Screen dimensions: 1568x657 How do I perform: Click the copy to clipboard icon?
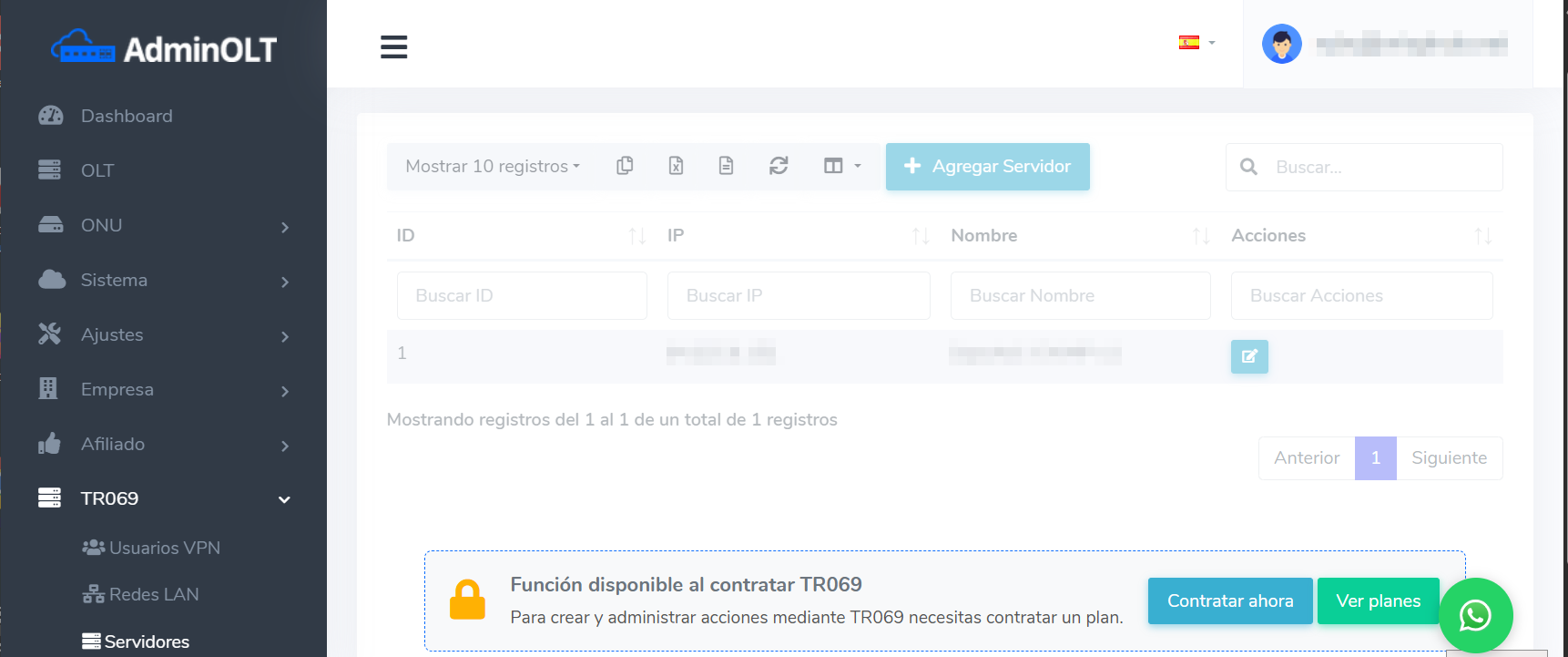point(625,166)
